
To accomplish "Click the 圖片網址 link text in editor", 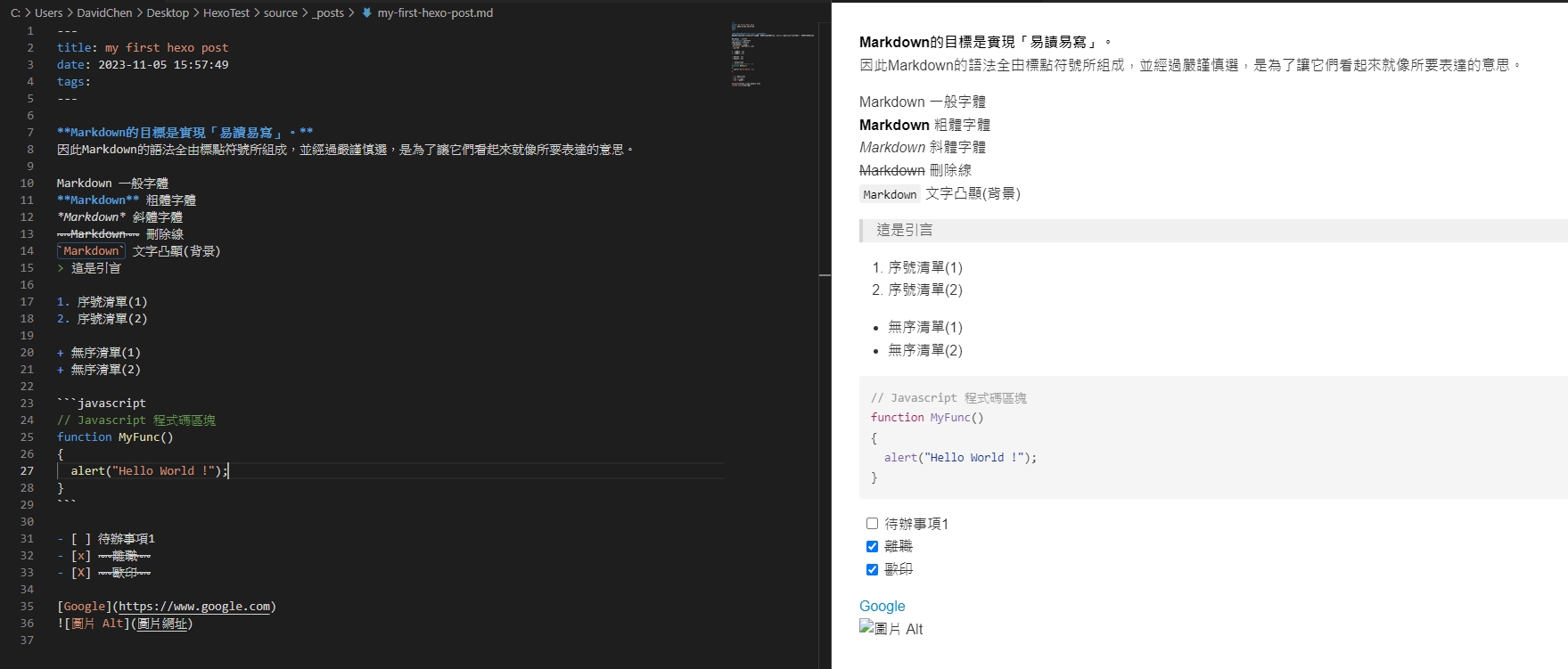I will tap(162, 624).
